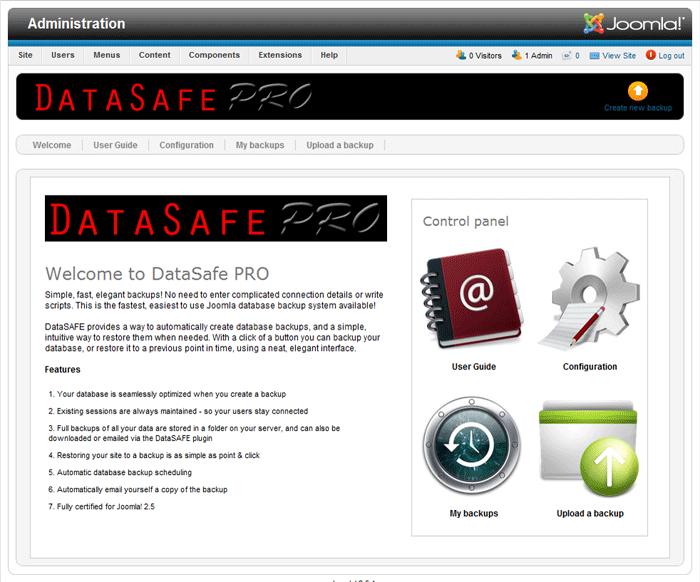Click the DataSafe PRO logo above welcome text
700x582 pixels.
(216, 218)
